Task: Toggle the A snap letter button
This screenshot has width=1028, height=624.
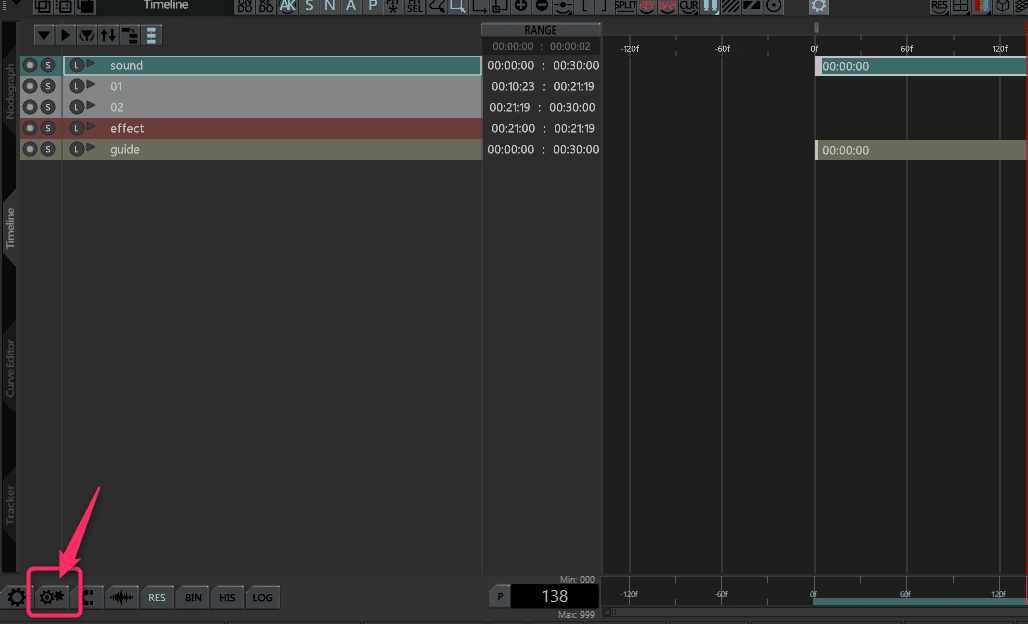Action: (x=351, y=7)
